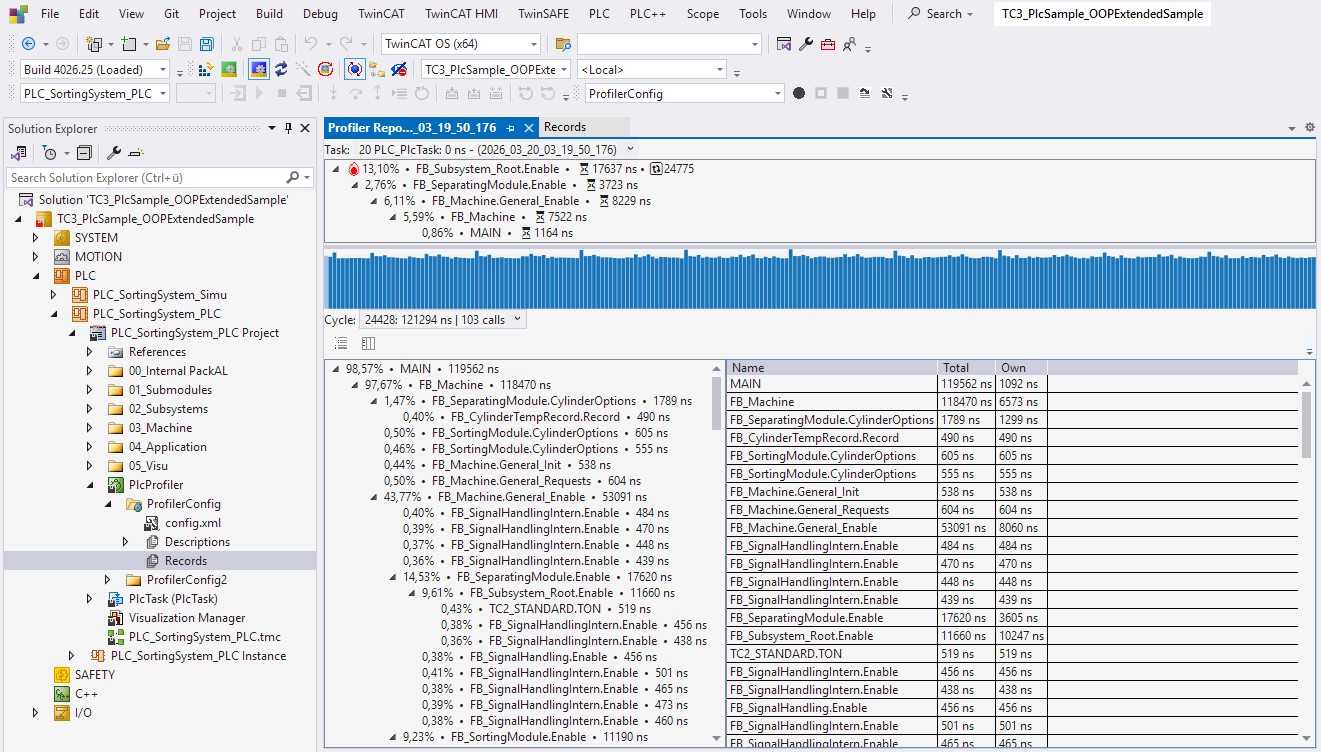The width and height of the screenshot is (1321, 752).
Task: Click the Save All icon
Action: 206,44
